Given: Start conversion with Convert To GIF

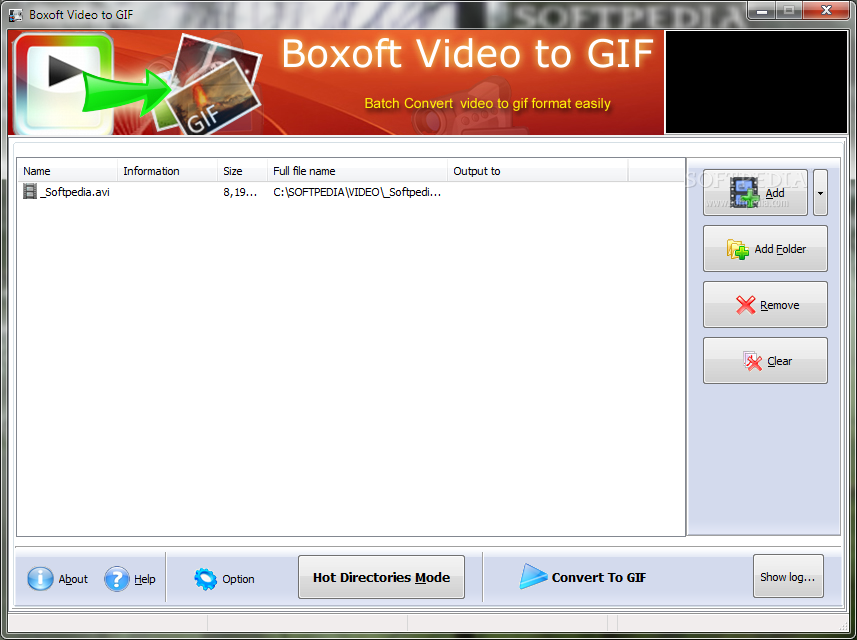Looking at the screenshot, I should pos(583,577).
